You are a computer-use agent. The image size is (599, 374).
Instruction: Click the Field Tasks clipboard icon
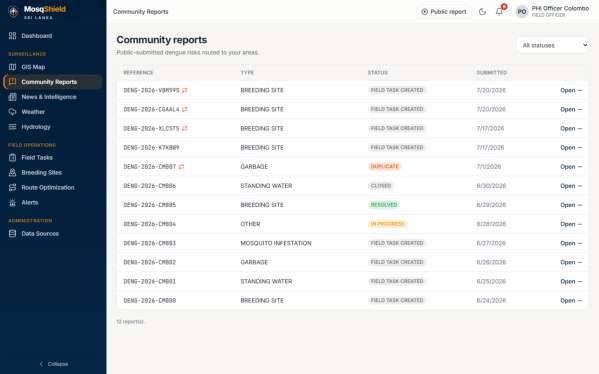(x=13, y=157)
